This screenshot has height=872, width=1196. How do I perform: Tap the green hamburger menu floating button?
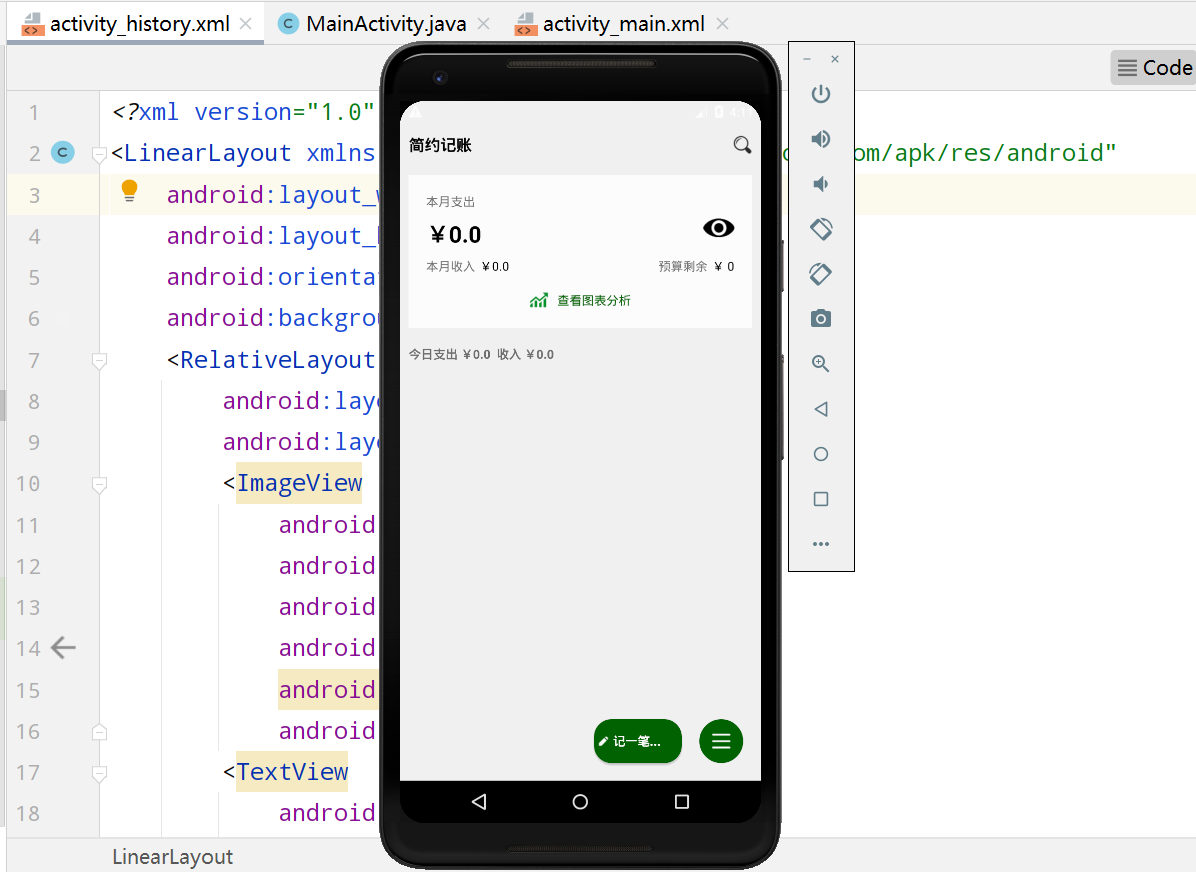click(721, 741)
